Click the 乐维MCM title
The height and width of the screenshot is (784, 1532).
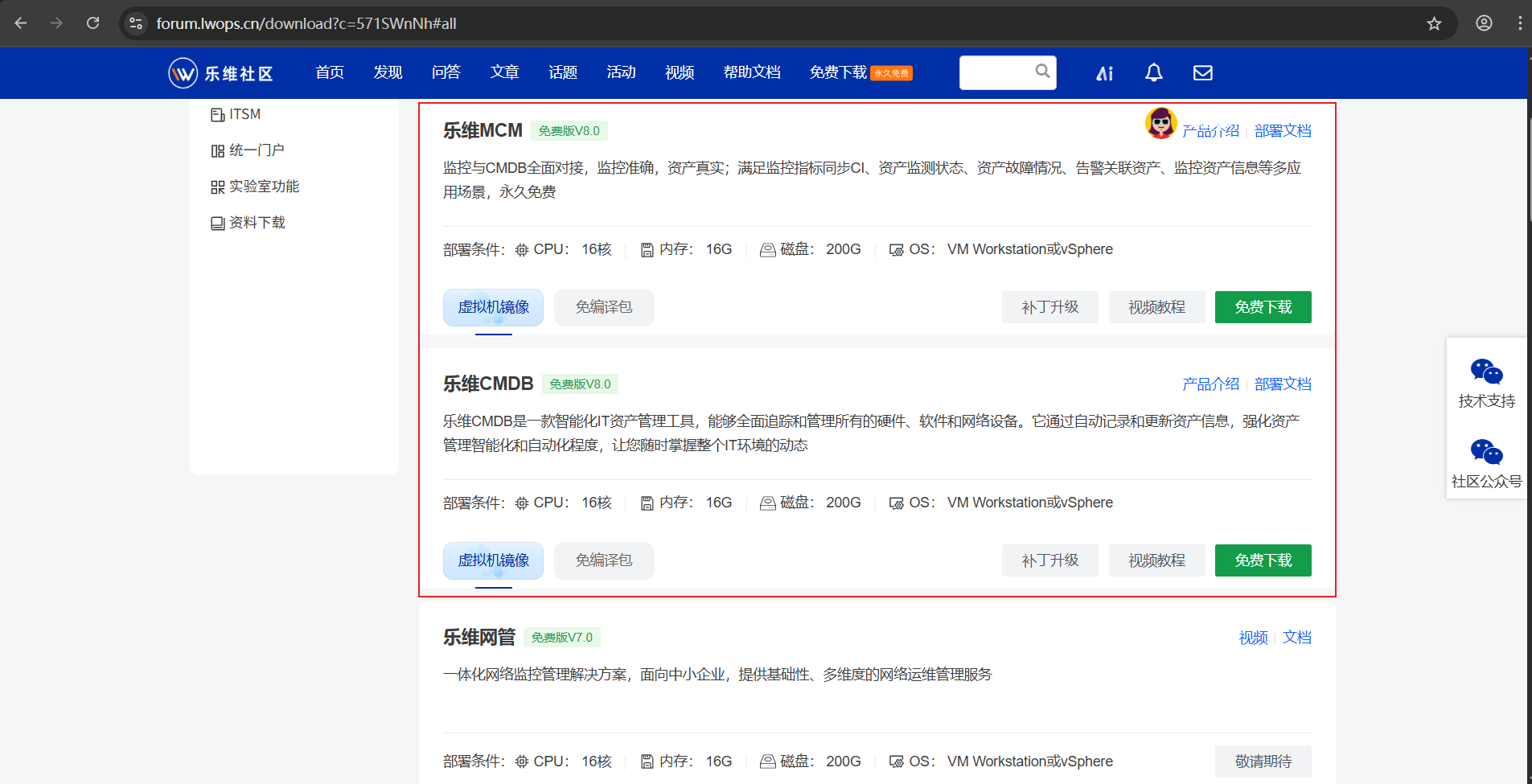483,130
